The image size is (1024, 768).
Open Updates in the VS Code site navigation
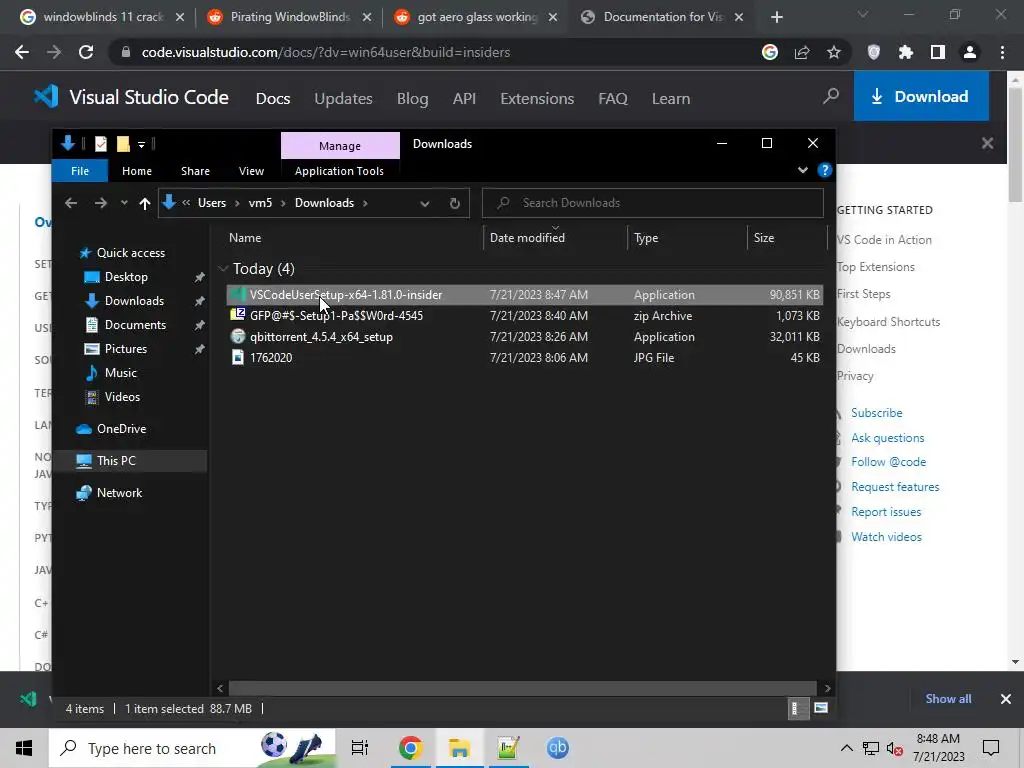pos(344,99)
